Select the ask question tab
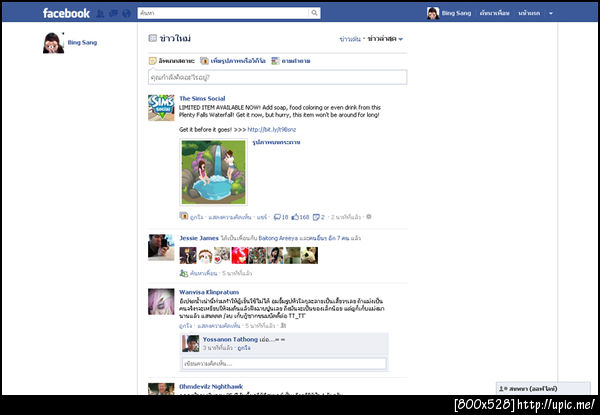Viewport: 600px width, 415px height. pos(291,61)
